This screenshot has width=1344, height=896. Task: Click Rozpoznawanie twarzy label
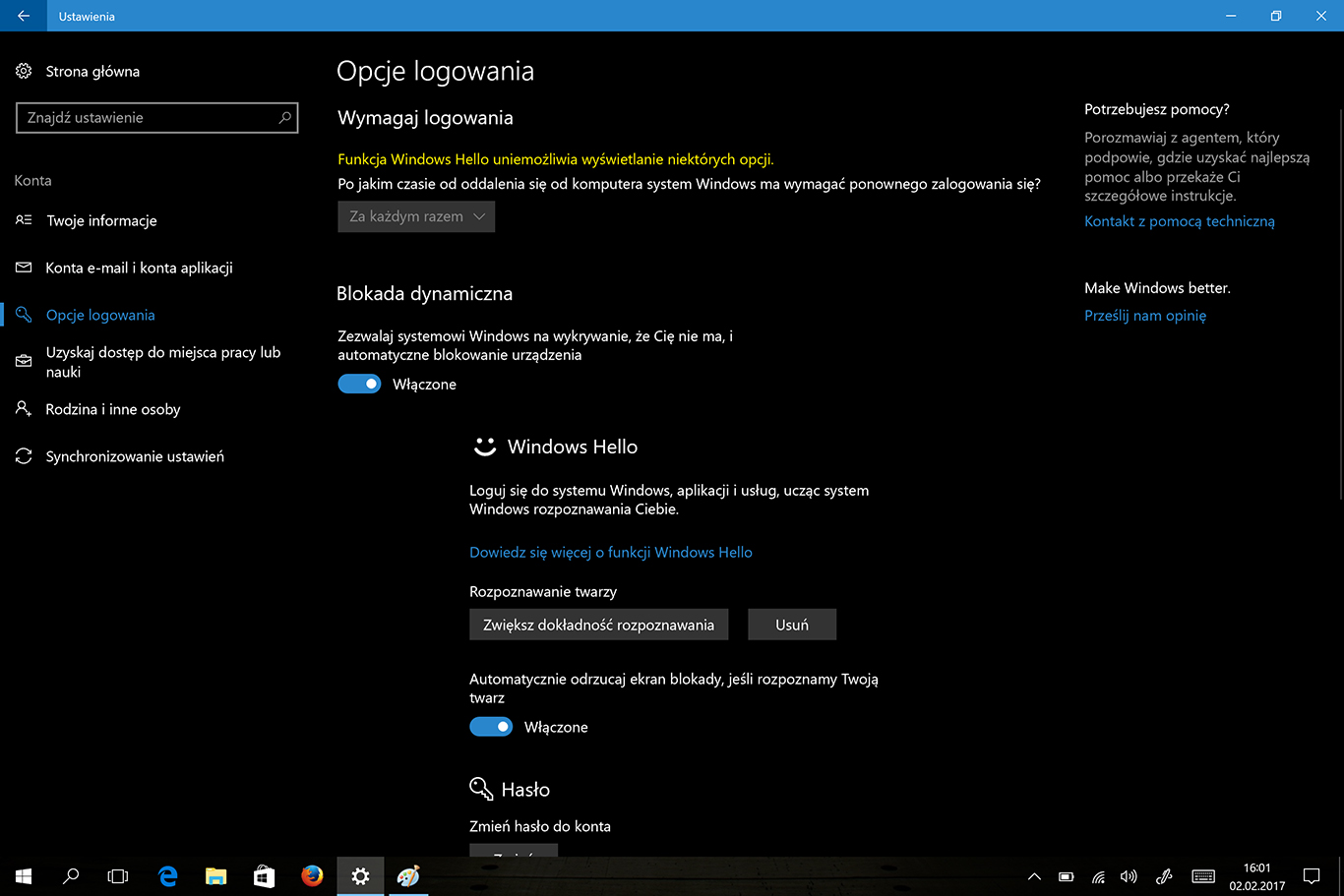[x=543, y=592]
